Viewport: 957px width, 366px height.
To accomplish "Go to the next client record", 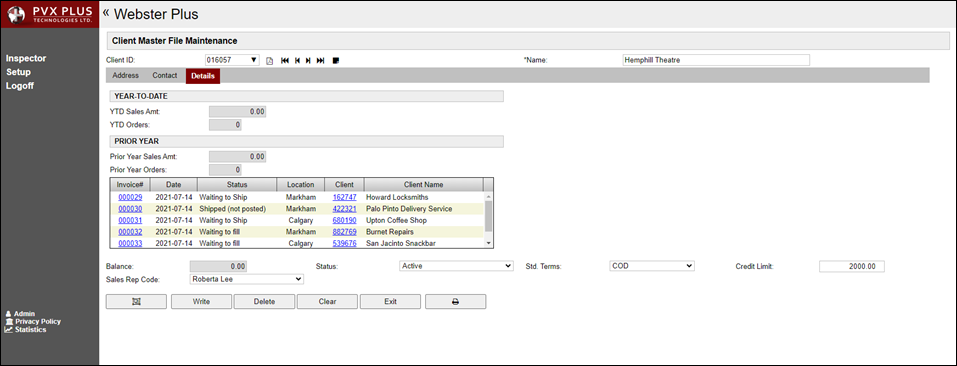I will 308,60.
